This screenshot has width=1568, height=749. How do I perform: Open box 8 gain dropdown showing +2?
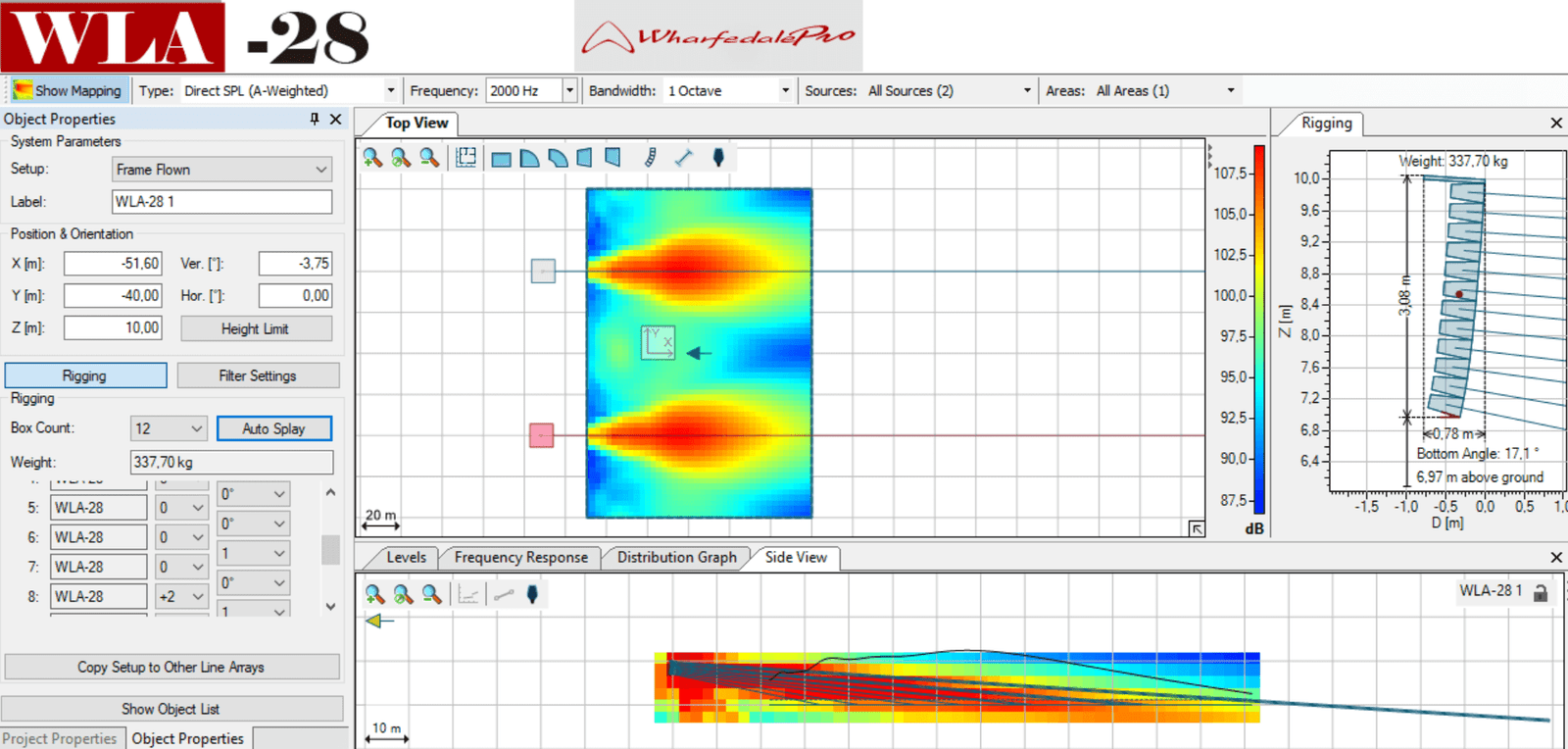click(181, 596)
